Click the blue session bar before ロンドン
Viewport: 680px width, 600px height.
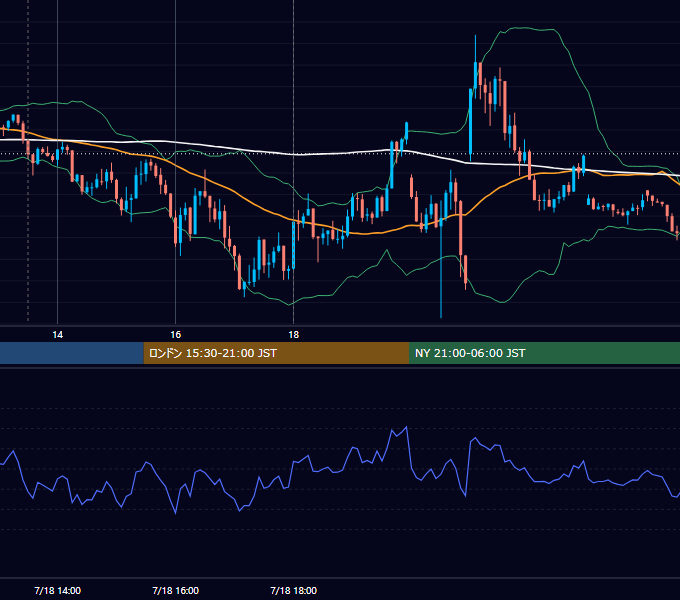(72, 353)
